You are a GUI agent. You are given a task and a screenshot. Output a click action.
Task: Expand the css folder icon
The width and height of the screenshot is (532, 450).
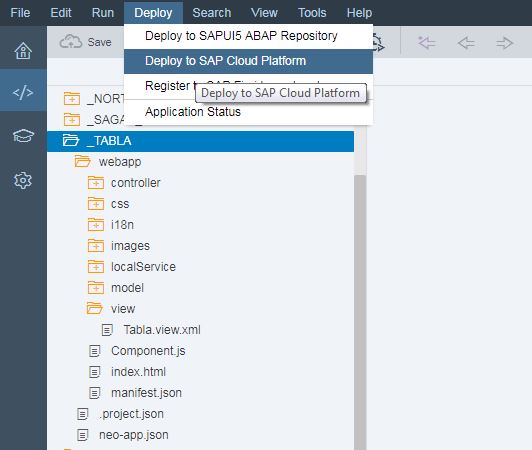tap(96, 204)
